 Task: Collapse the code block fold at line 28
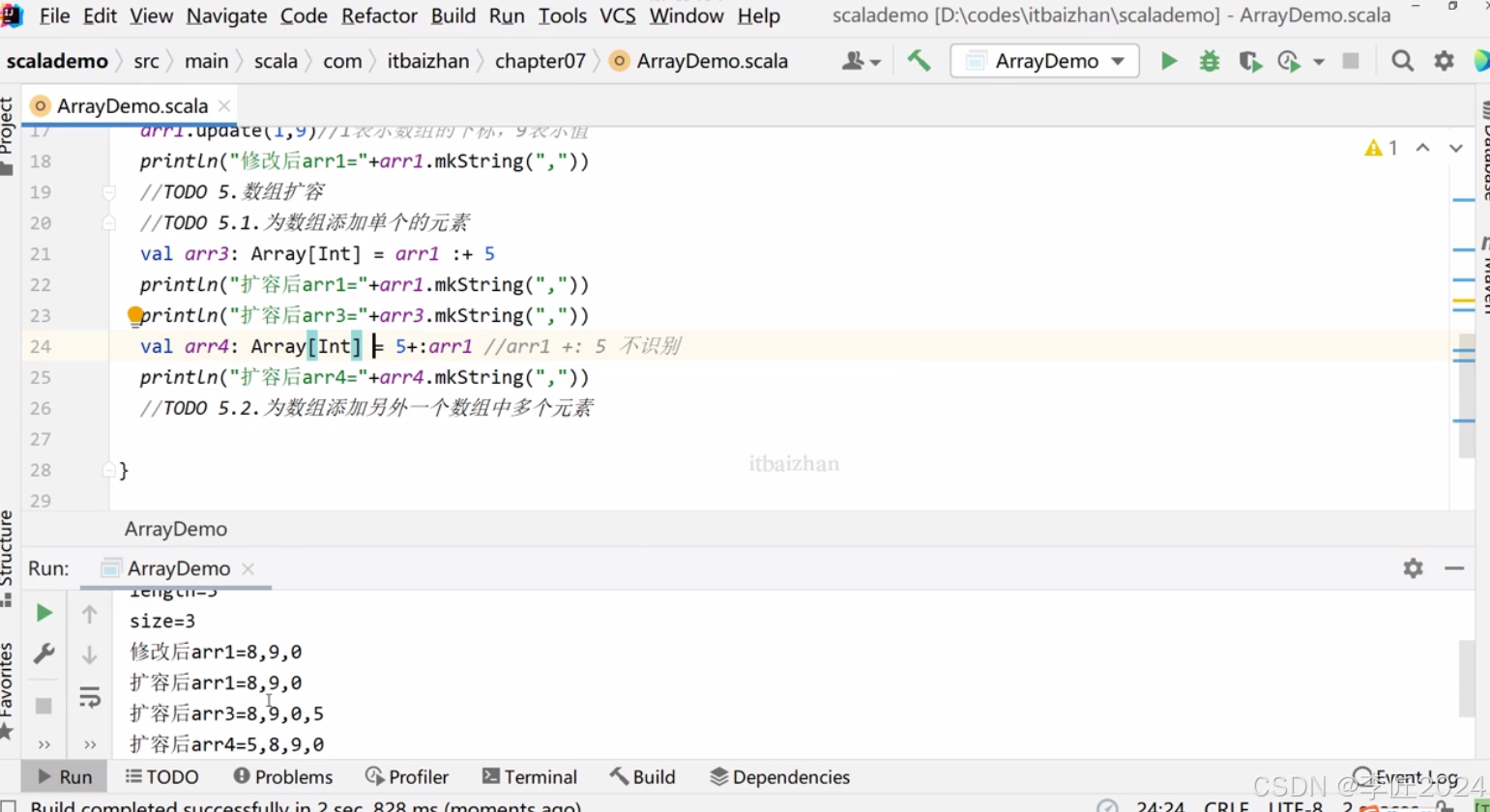coord(108,470)
